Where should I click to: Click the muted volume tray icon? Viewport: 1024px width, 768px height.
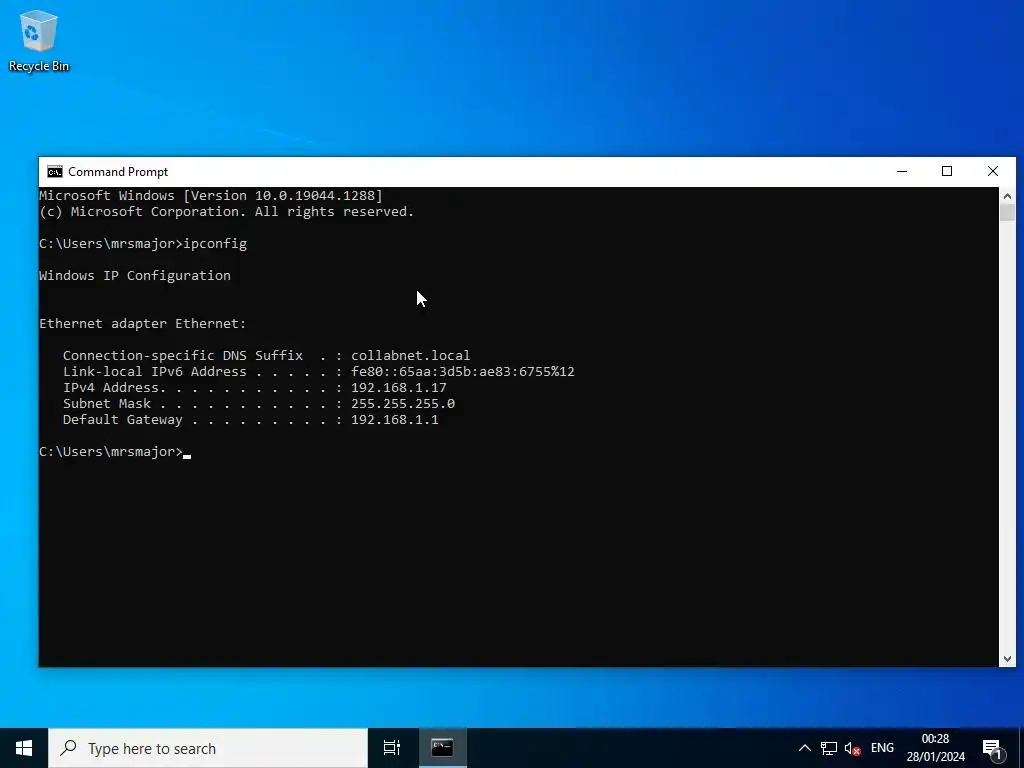click(x=852, y=748)
